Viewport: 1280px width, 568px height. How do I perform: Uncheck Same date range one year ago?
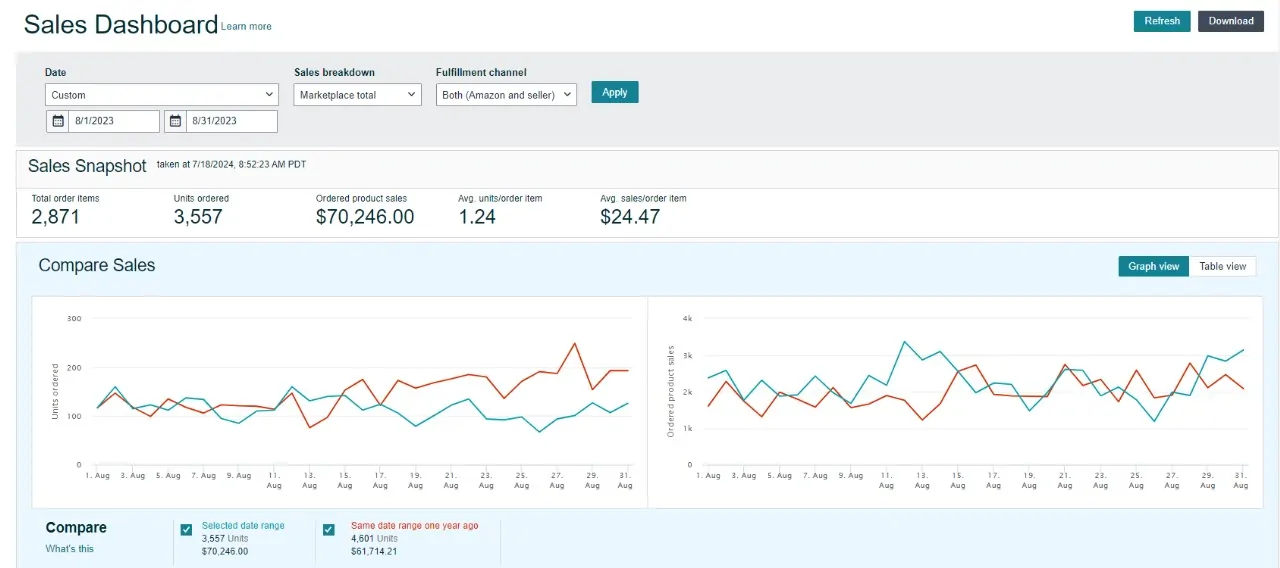(329, 530)
